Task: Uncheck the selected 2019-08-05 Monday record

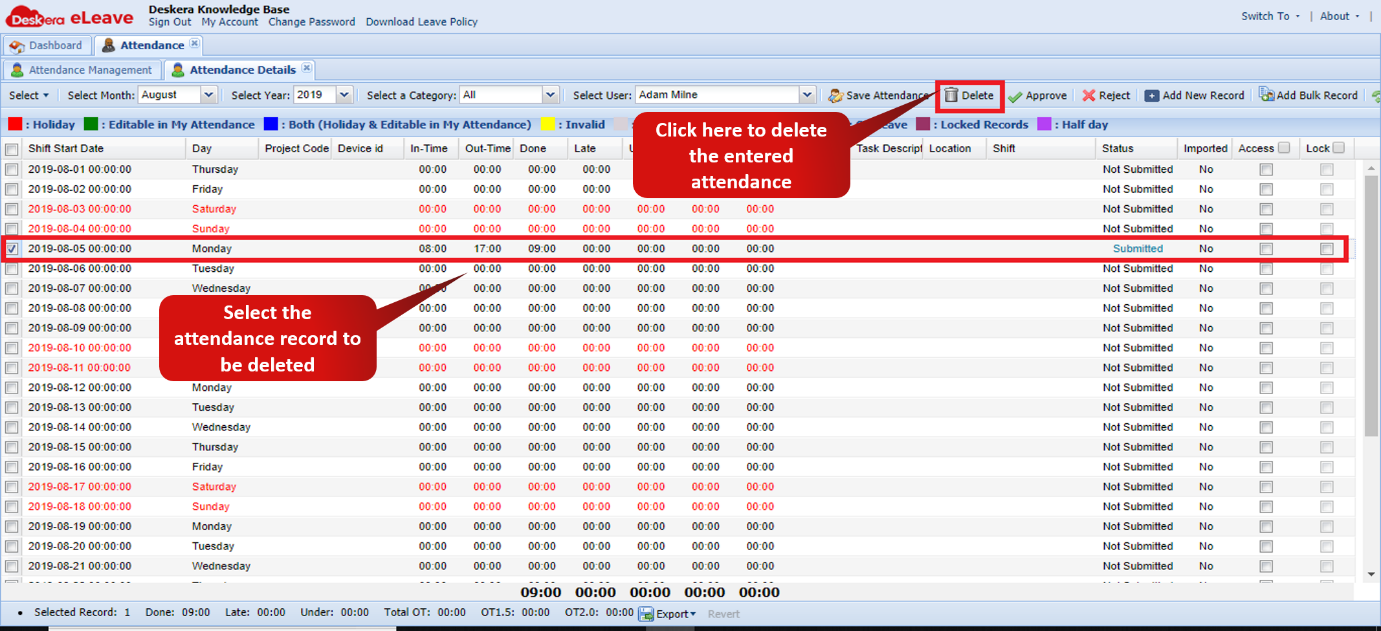Action: (x=13, y=248)
